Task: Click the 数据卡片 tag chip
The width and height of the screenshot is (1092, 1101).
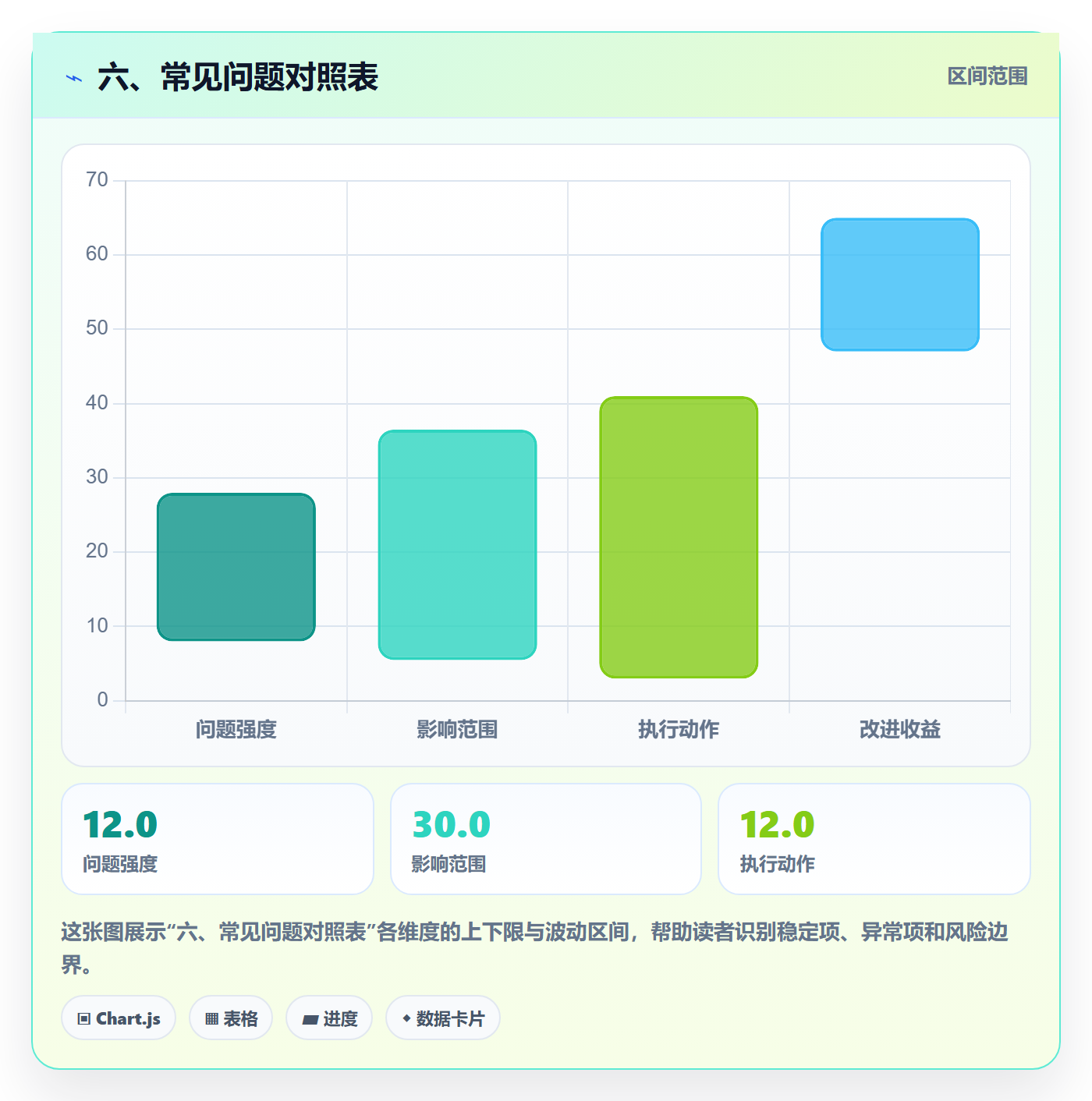Action: click(x=443, y=1018)
